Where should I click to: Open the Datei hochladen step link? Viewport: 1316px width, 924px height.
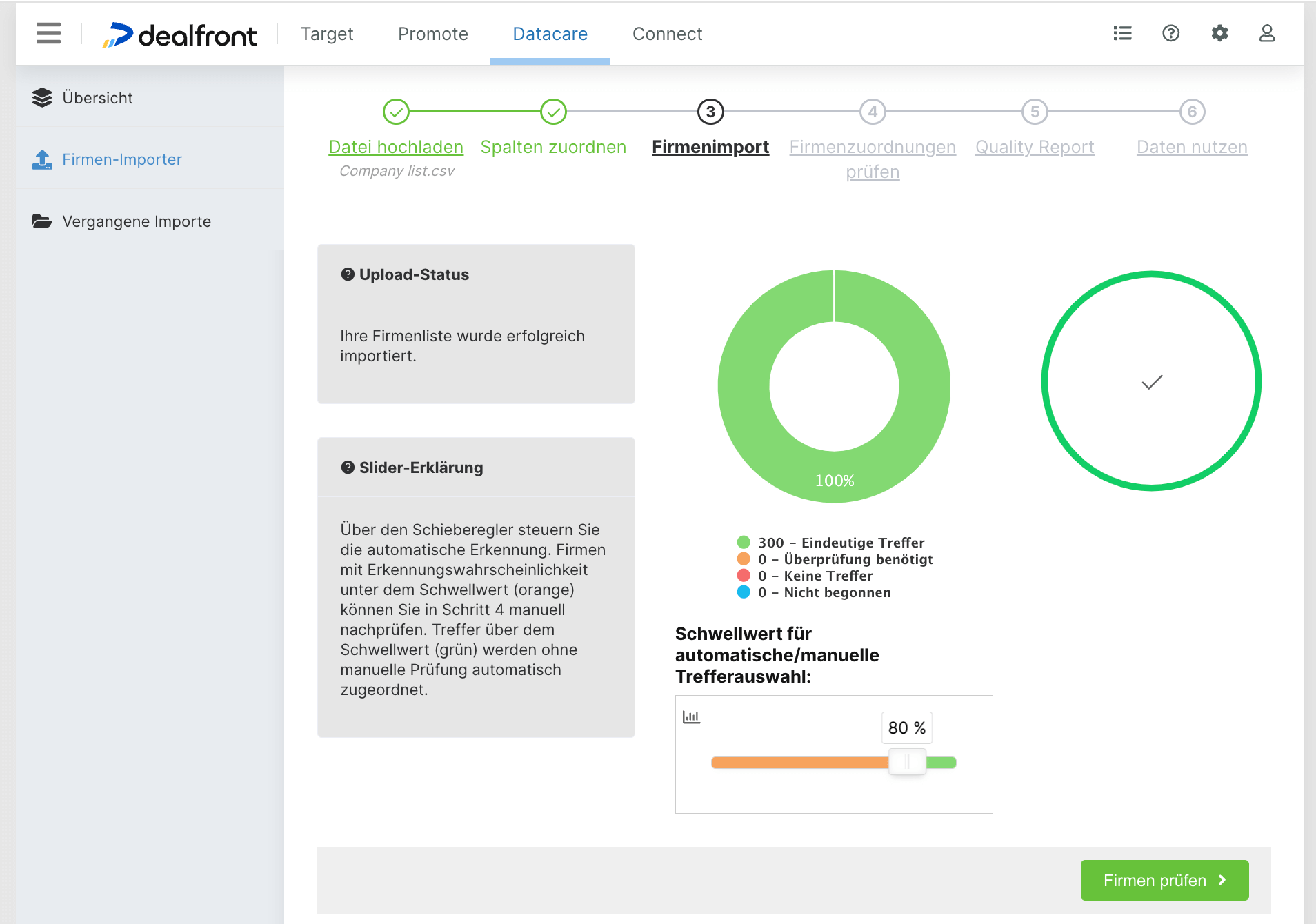pos(395,147)
